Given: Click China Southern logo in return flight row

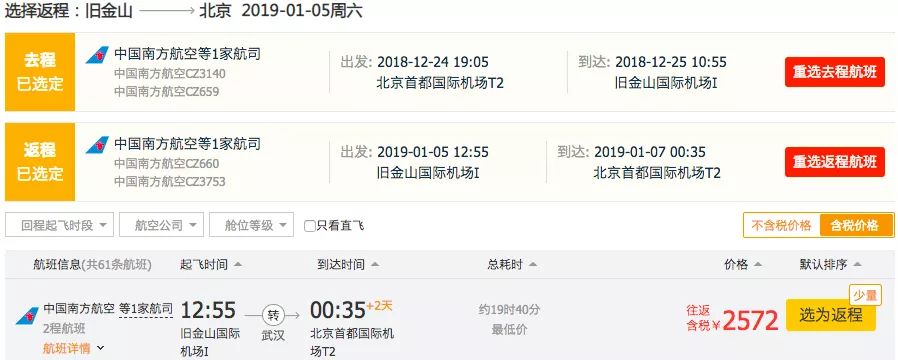Looking at the screenshot, I should tap(97, 145).
